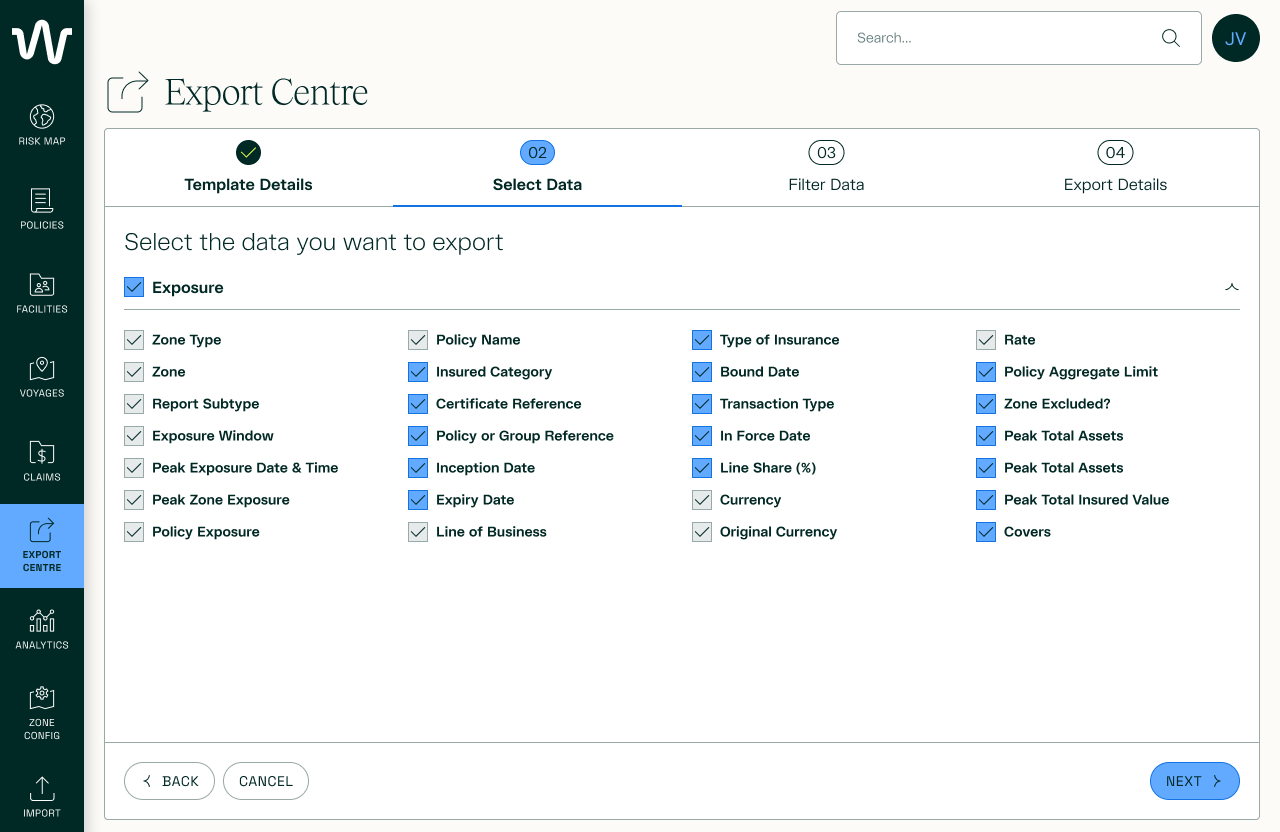This screenshot has width=1280, height=832.
Task: Click the W logo in the sidebar
Action: (42, 42)
